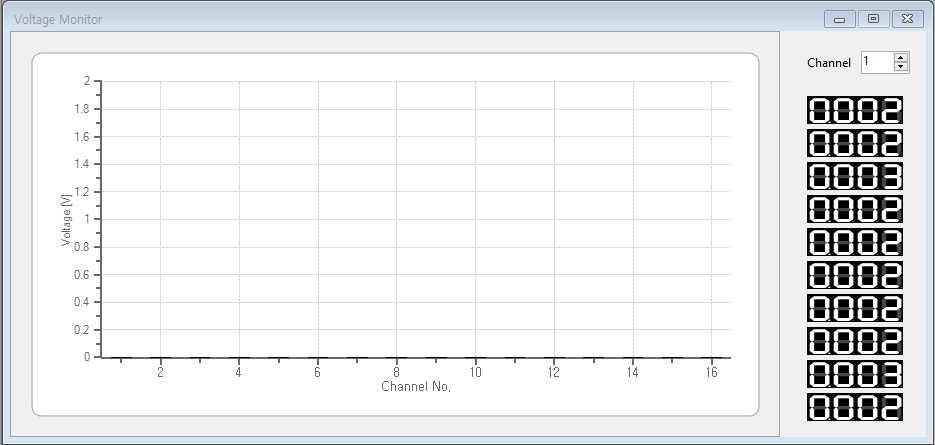Click the 'Channel' label text
This screenshot has height=445, width=935.
coord(829,63)
